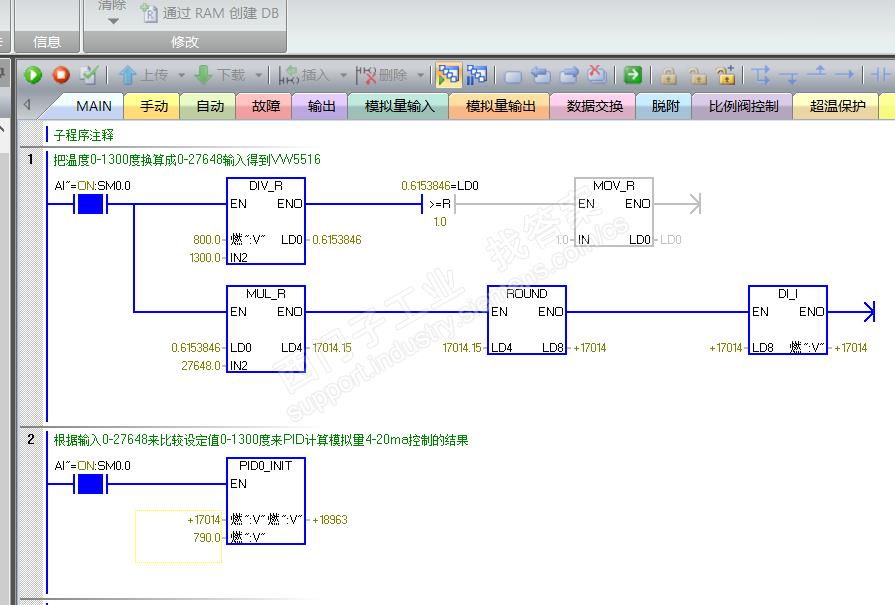Switch to the 数据交换 tab
Image resolution: width=895 pixels, height=605 pixels.
[594, 106]
